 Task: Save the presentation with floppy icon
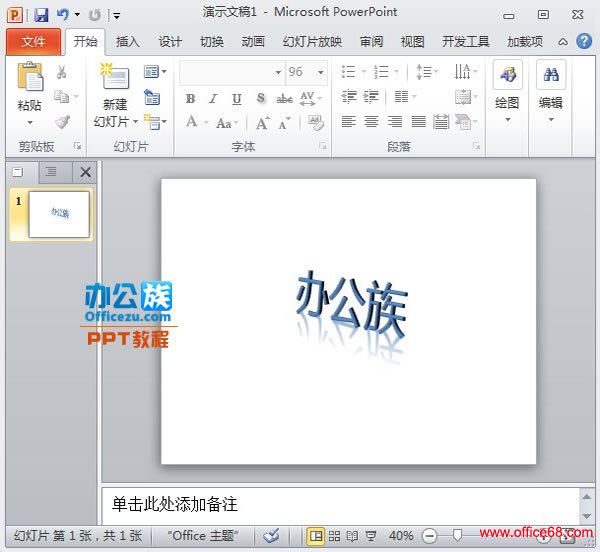point(41,15)
